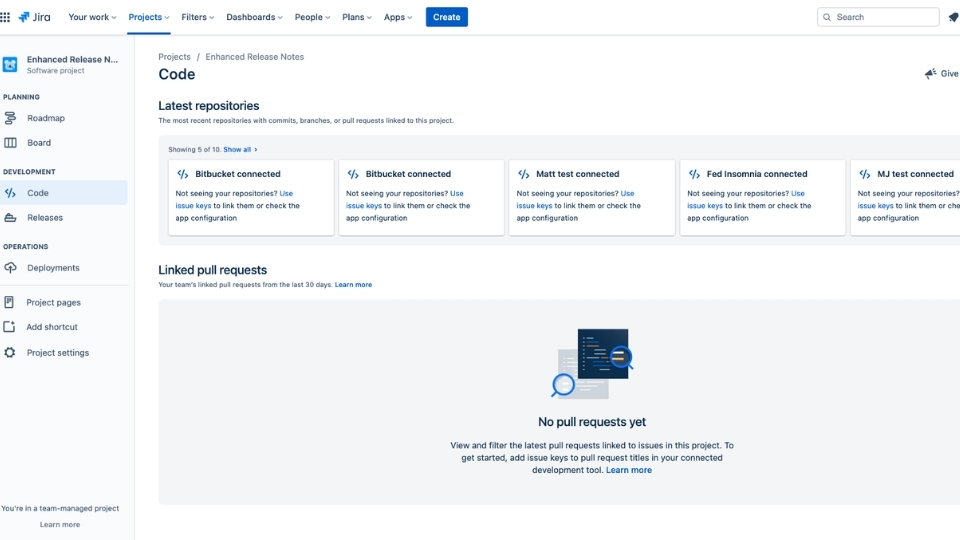Click the Deployments cloud icon
This screenshot has height=540, width=960.
pyautogui.click(x=10, y=268)
